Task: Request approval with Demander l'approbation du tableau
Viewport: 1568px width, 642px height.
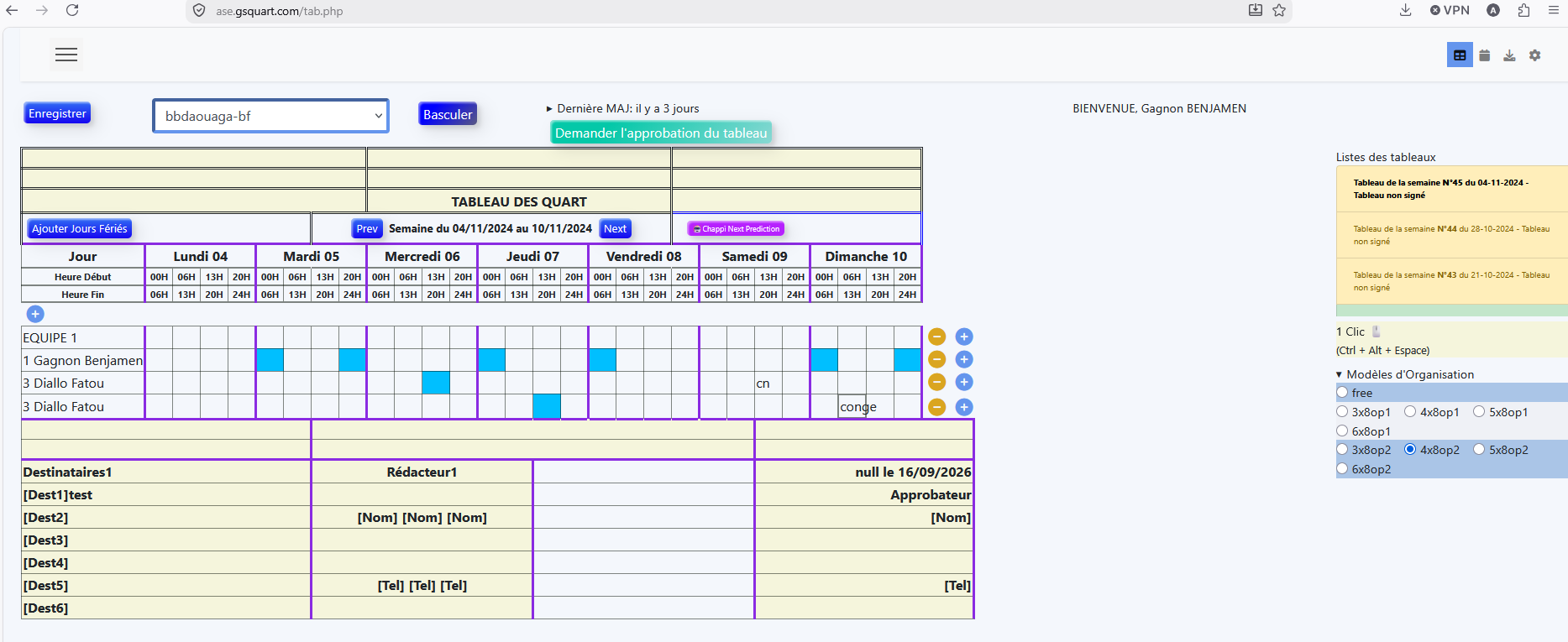Action: (x=661, y=133)
